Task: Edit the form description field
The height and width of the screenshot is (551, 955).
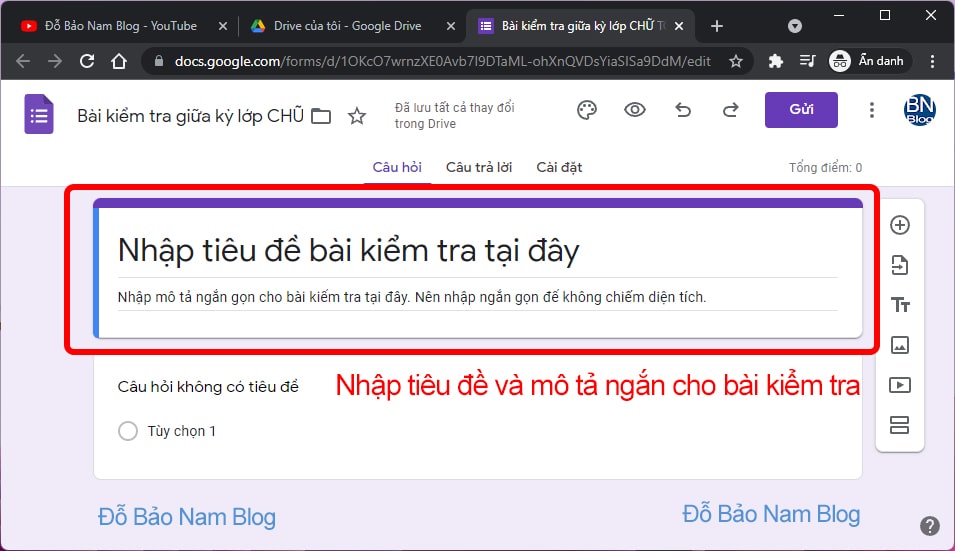Action: (x=478, y=297)
